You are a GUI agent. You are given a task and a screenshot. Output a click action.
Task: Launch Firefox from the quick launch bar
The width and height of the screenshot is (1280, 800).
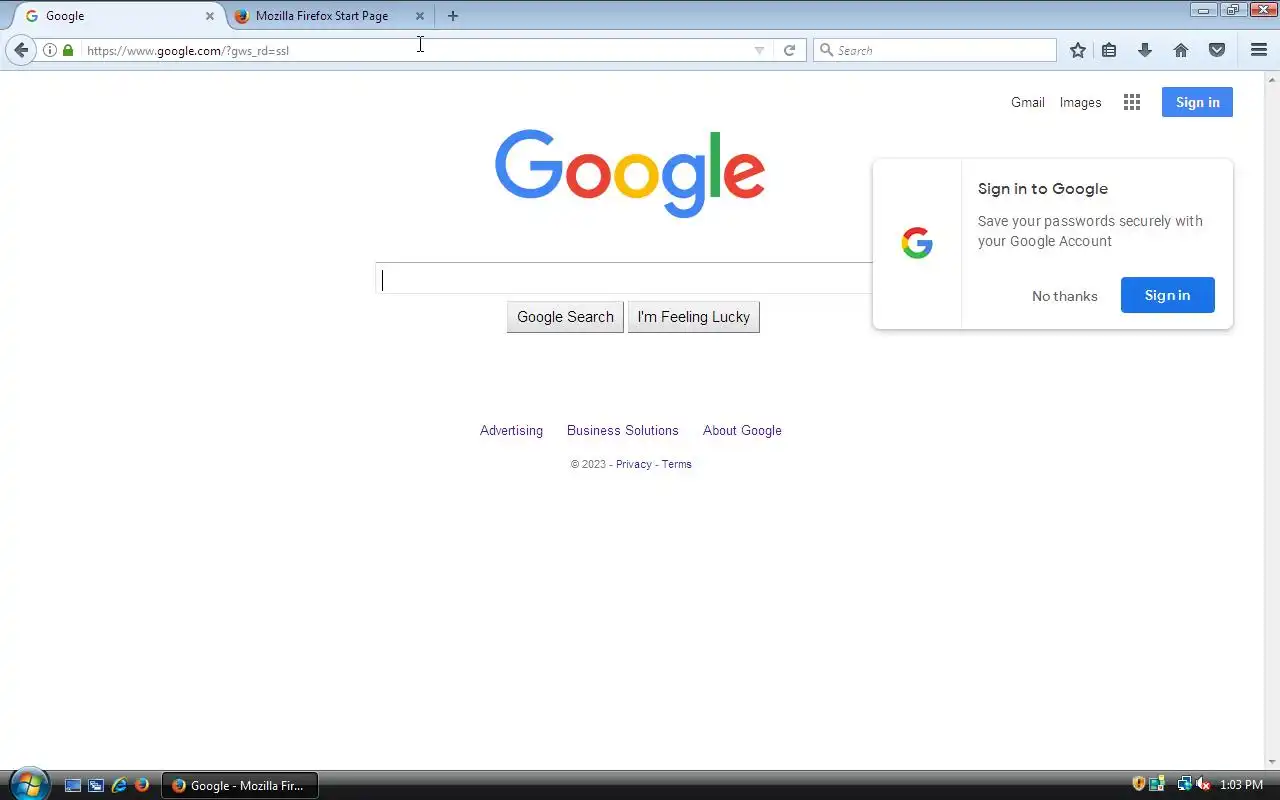point(142,786)
